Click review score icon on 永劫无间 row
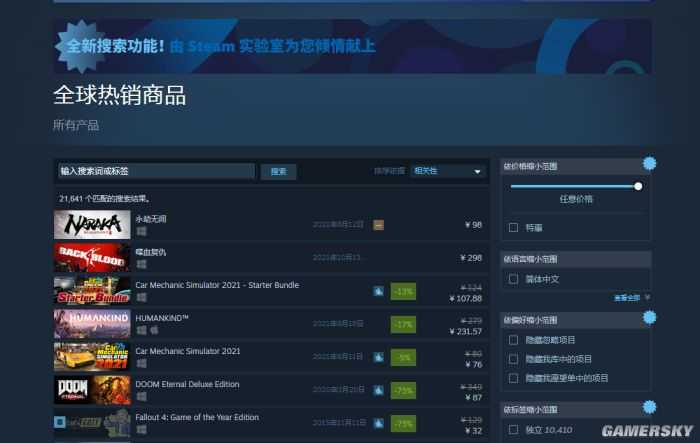Screen dimensions: 700x443 pos(379,225)
